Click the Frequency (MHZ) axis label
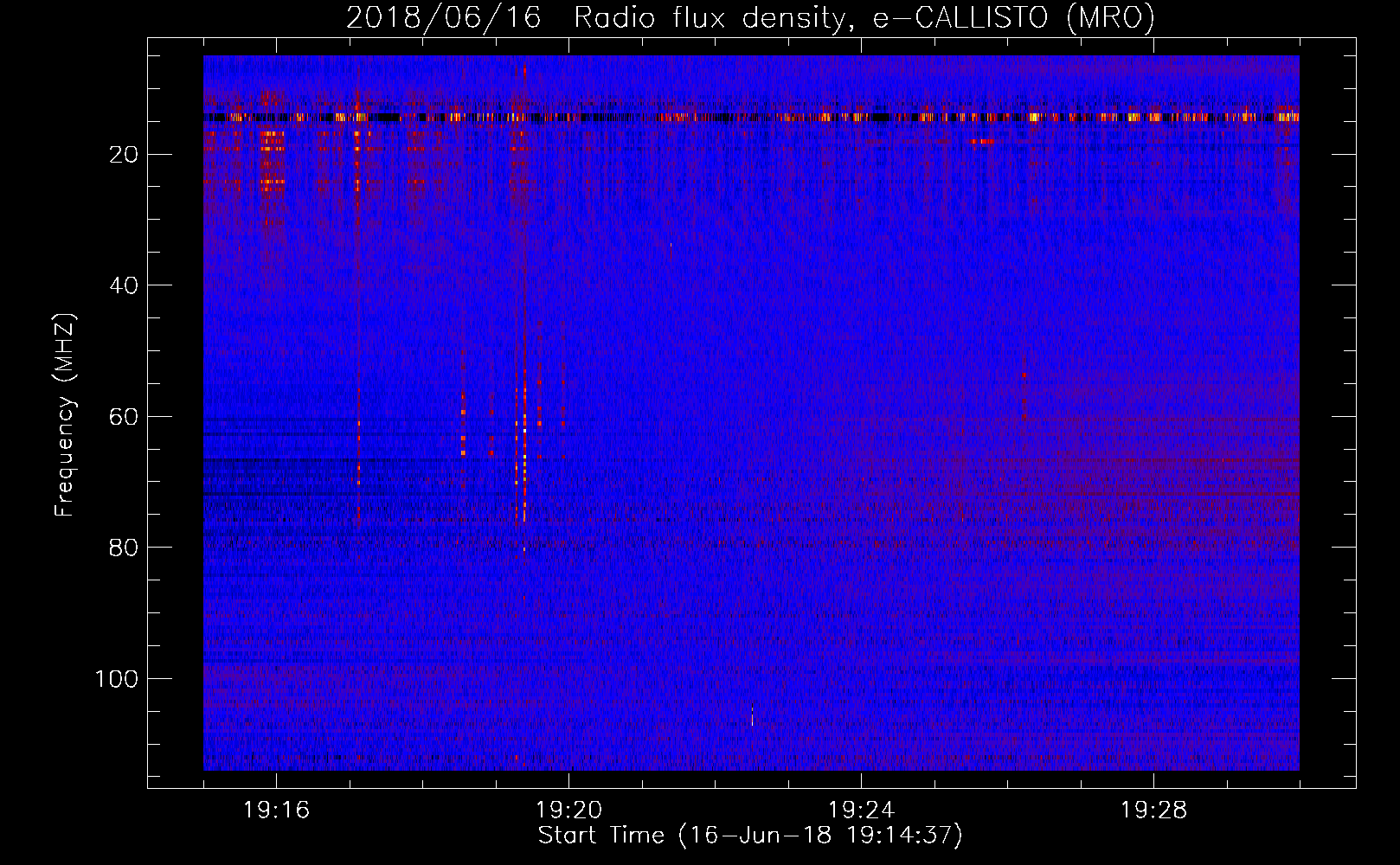The height and width of the screenshot is (865, 1400). pos(65,415)
